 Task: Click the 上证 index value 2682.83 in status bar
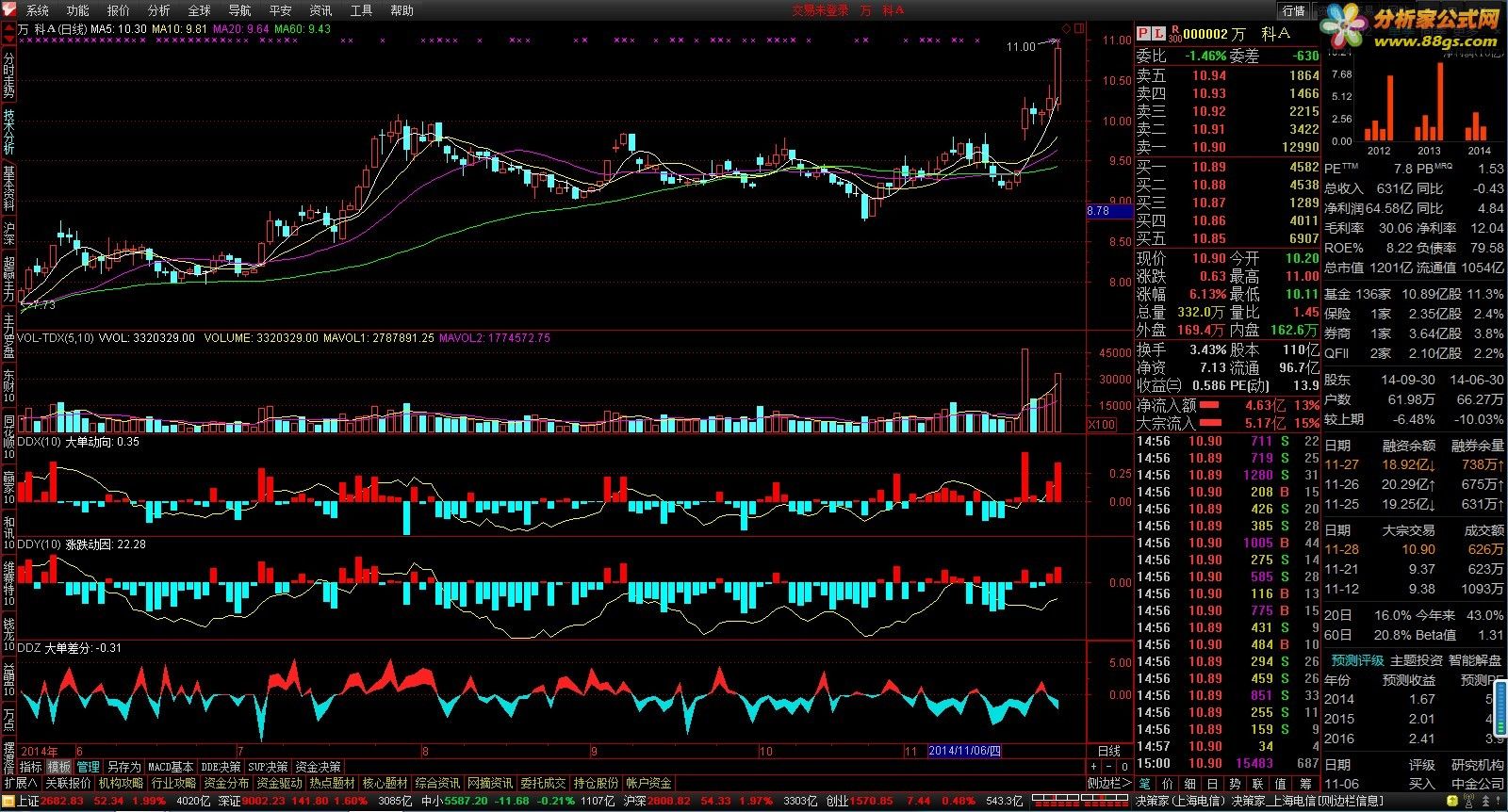(62, 801)
